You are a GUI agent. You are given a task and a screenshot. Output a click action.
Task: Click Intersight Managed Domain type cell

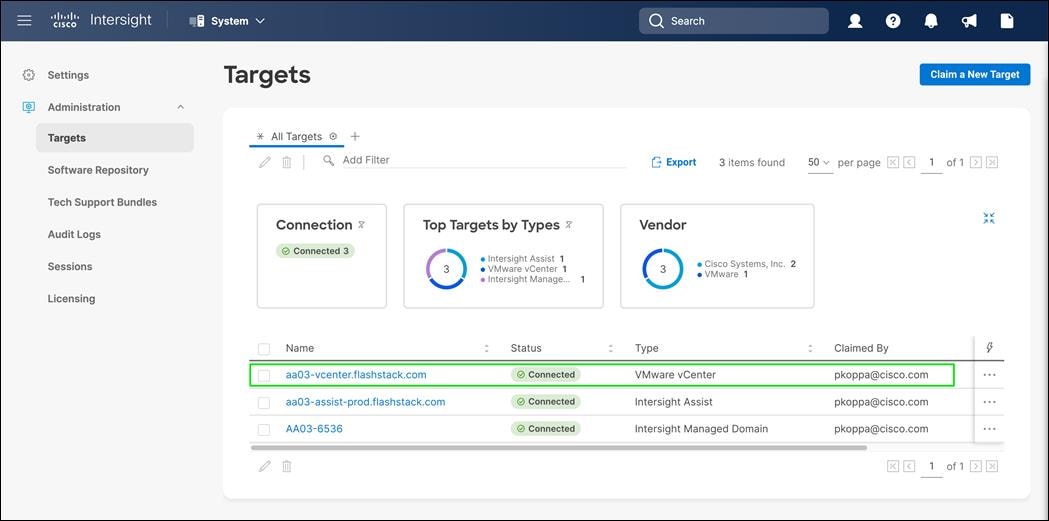click(701, 429)
